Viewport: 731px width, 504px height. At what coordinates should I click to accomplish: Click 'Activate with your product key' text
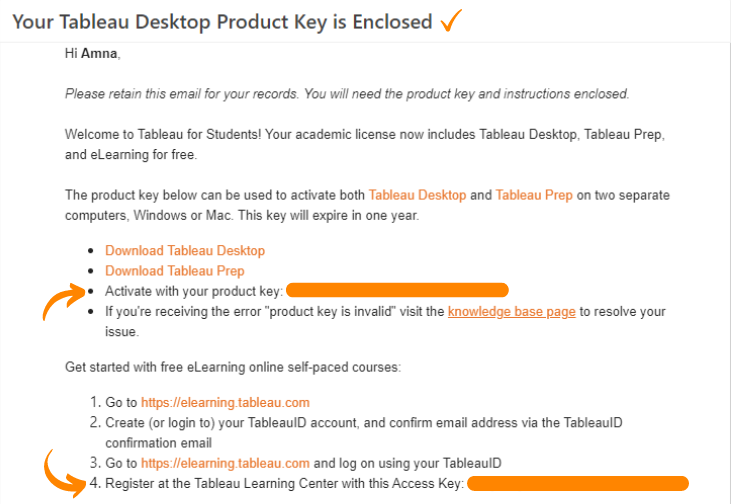(x=193, y=291)
